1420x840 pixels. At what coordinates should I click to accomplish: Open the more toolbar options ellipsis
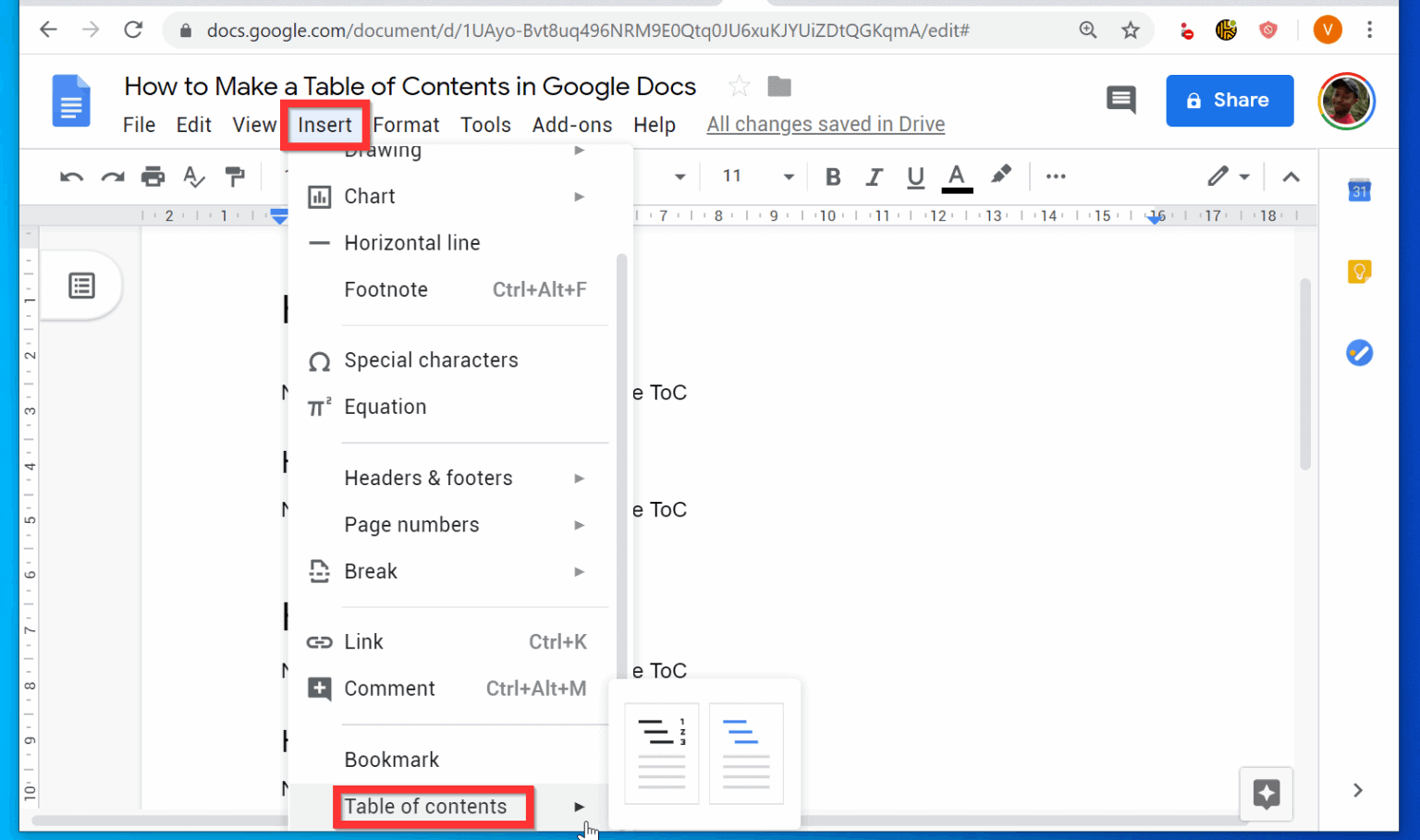[1056, 177]
